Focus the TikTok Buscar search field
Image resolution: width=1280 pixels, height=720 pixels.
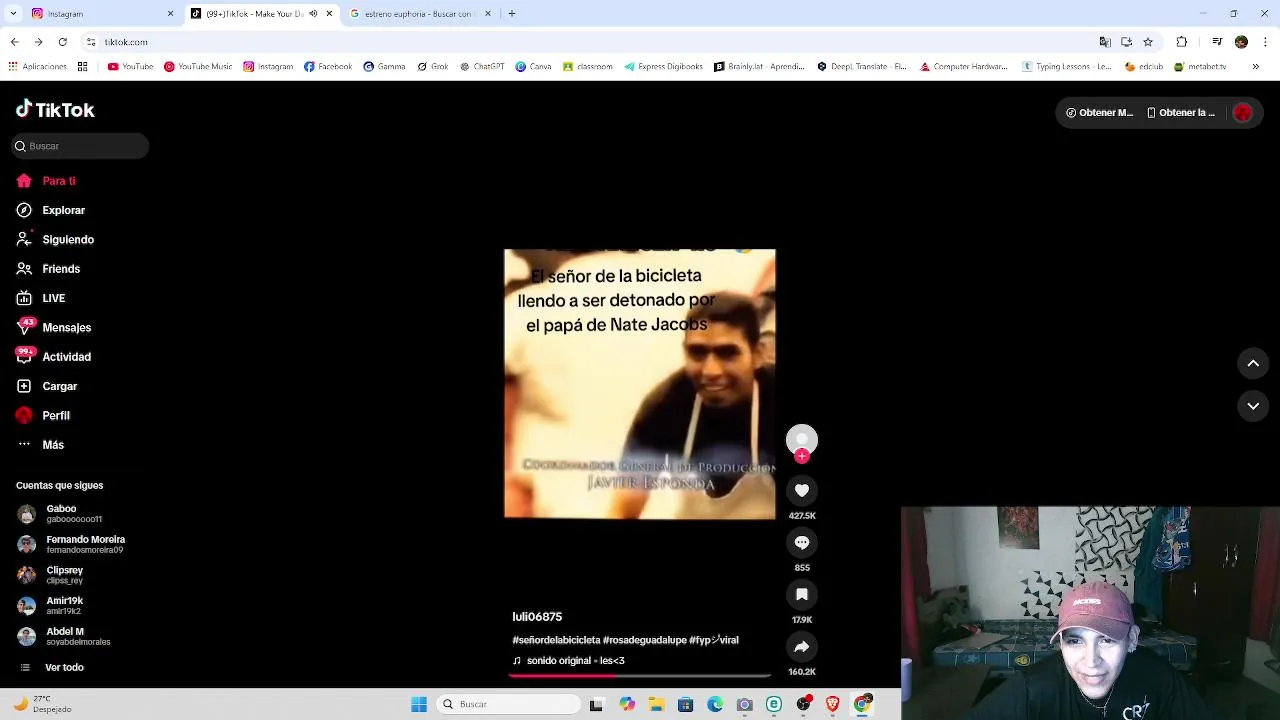[x=80, y=146]
